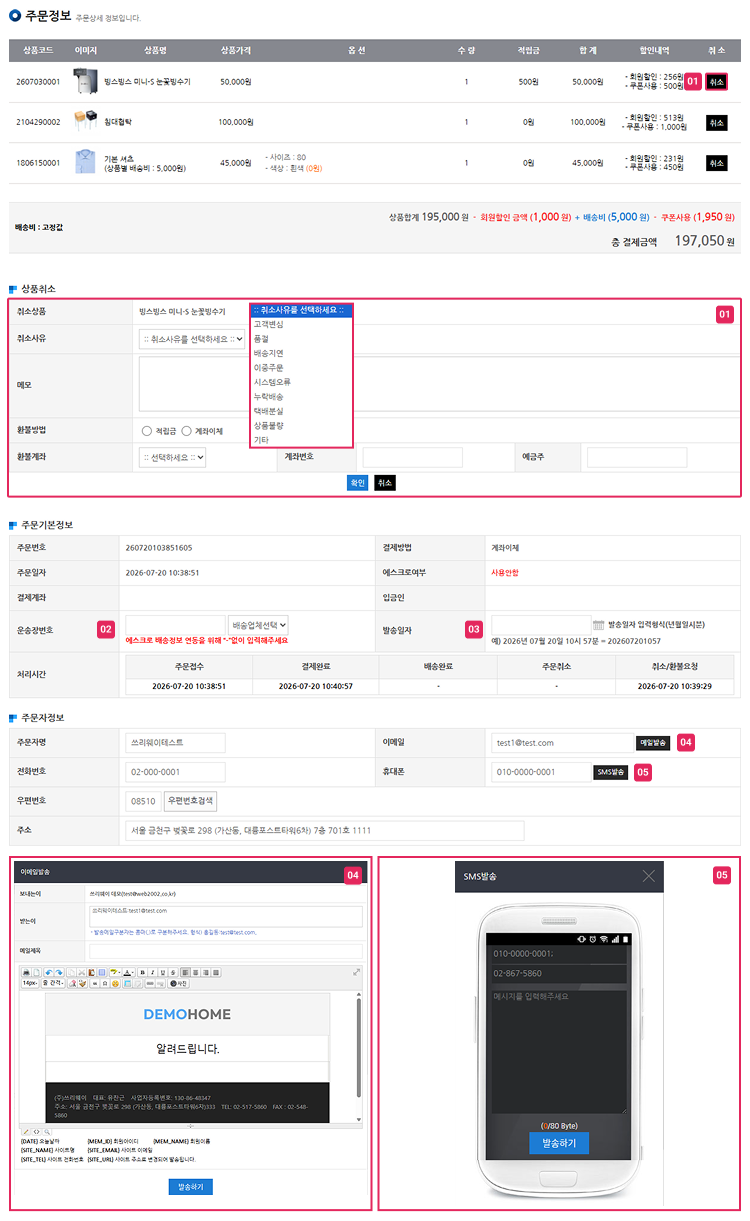750x1221 pixels.
Task: Toggle italic formatting in email editor
Action: (x=152, y=972)
